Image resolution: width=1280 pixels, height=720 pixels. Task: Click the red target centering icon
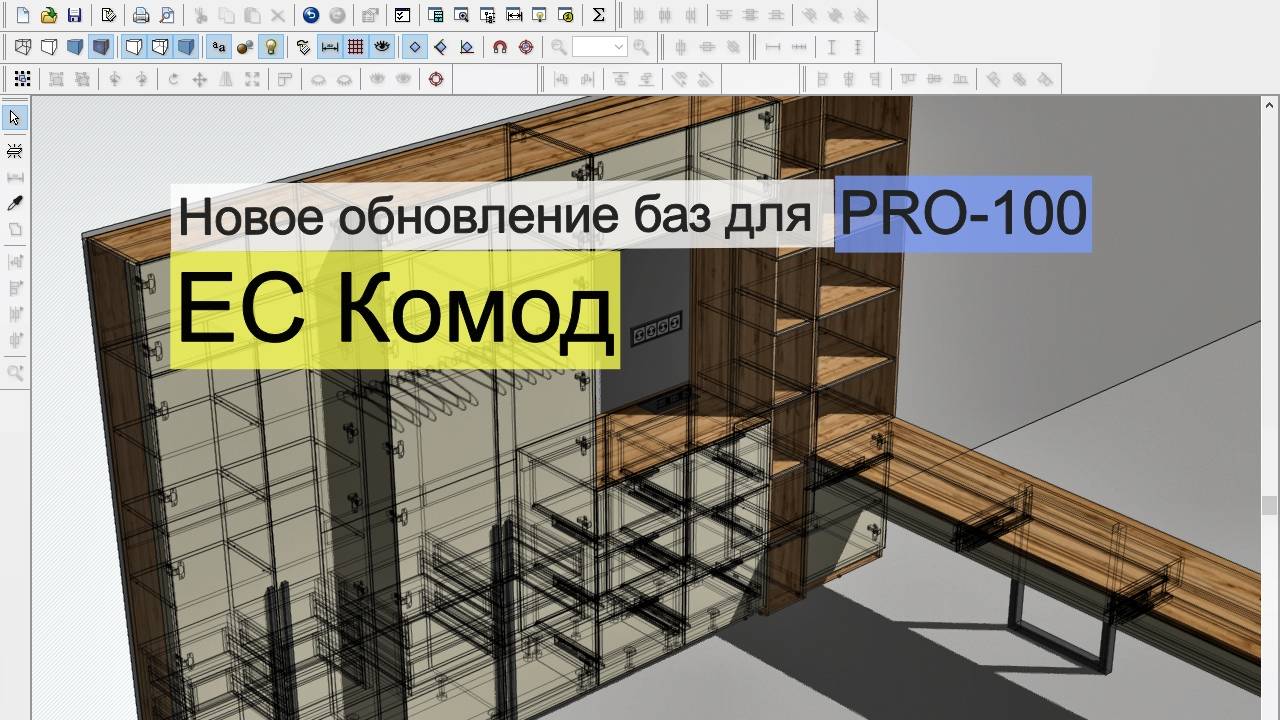pos(526,47)
